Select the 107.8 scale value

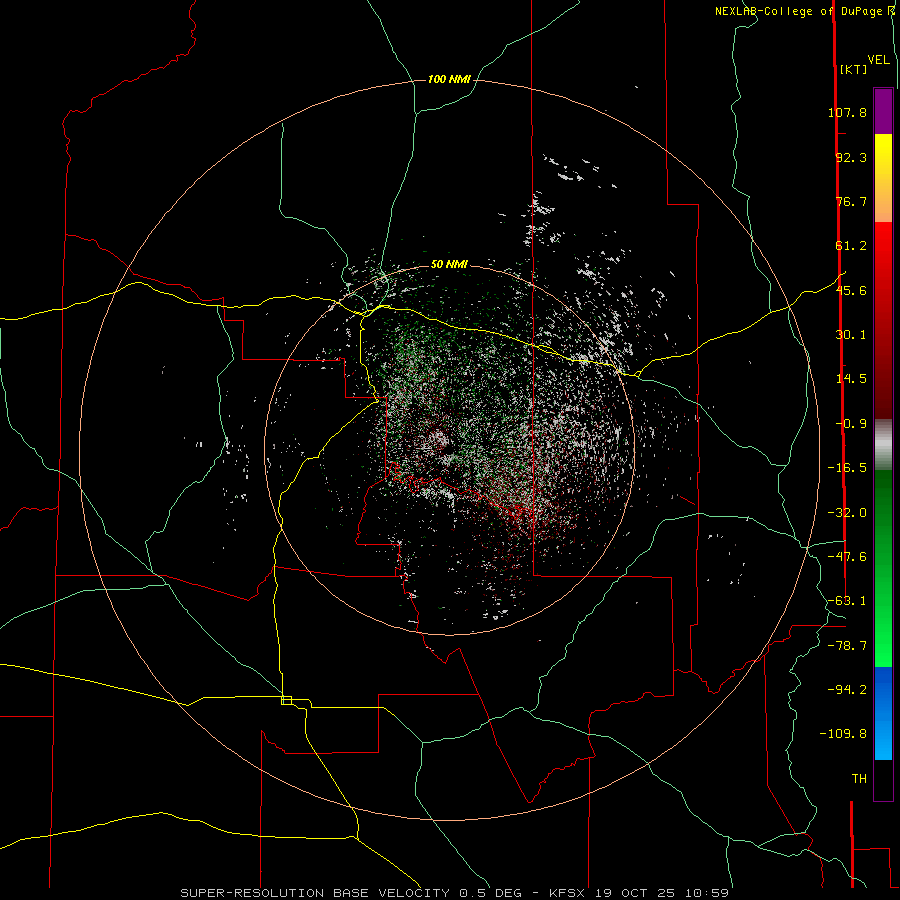click(847, 112)
